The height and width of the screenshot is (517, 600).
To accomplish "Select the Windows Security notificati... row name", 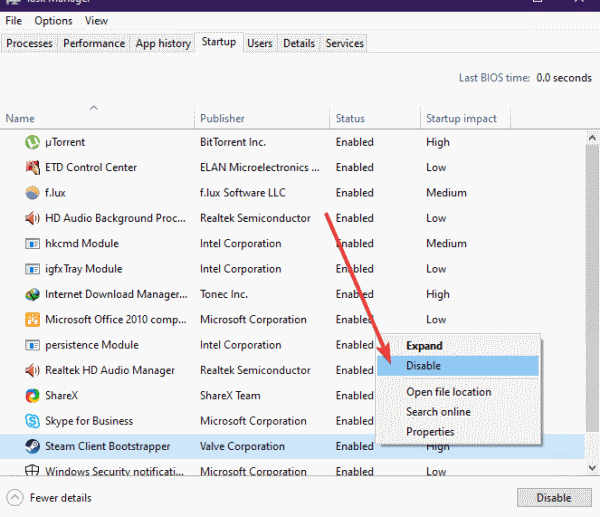I will pos(114,471).
